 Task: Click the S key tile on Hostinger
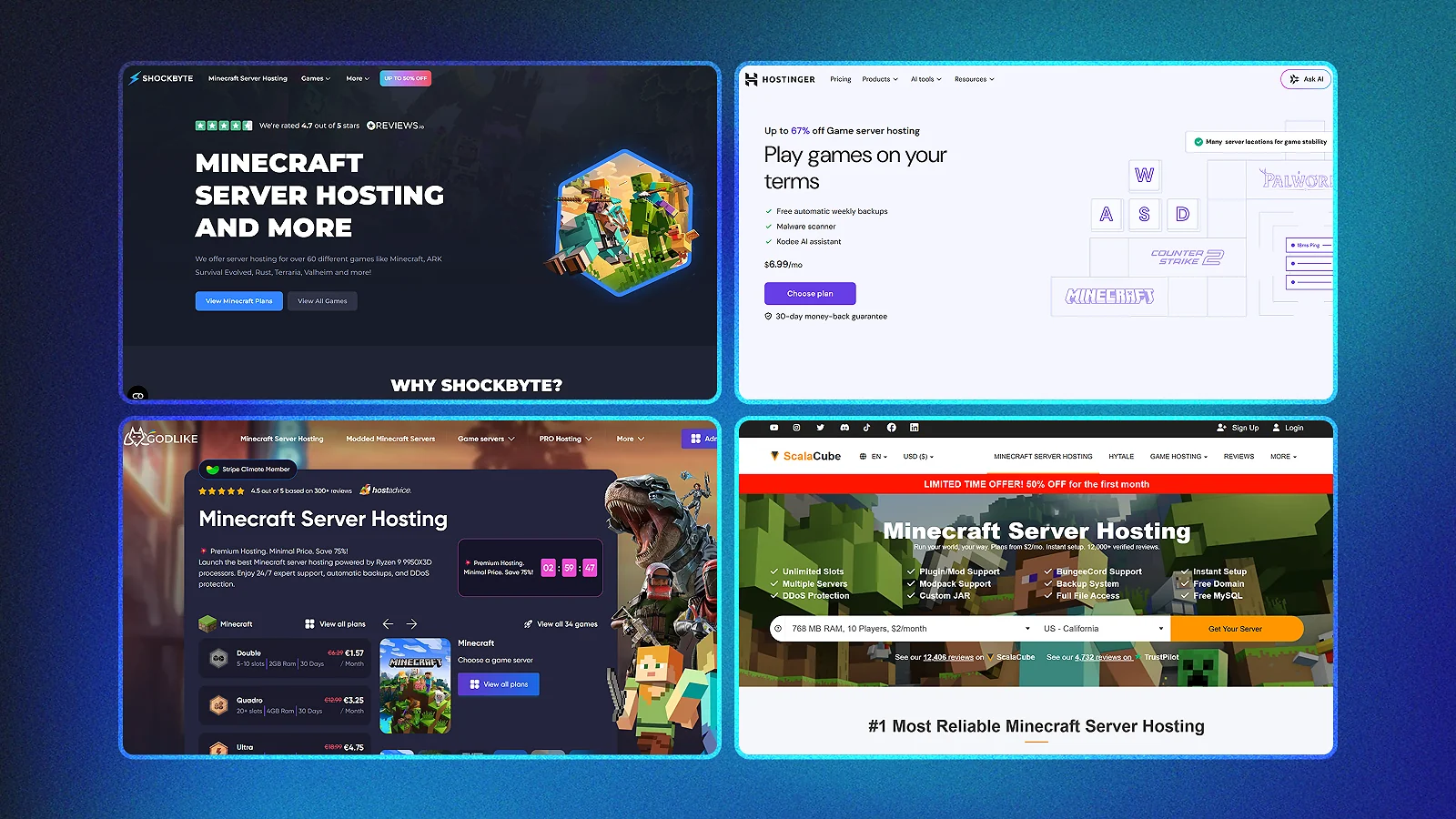(1144, 214)
